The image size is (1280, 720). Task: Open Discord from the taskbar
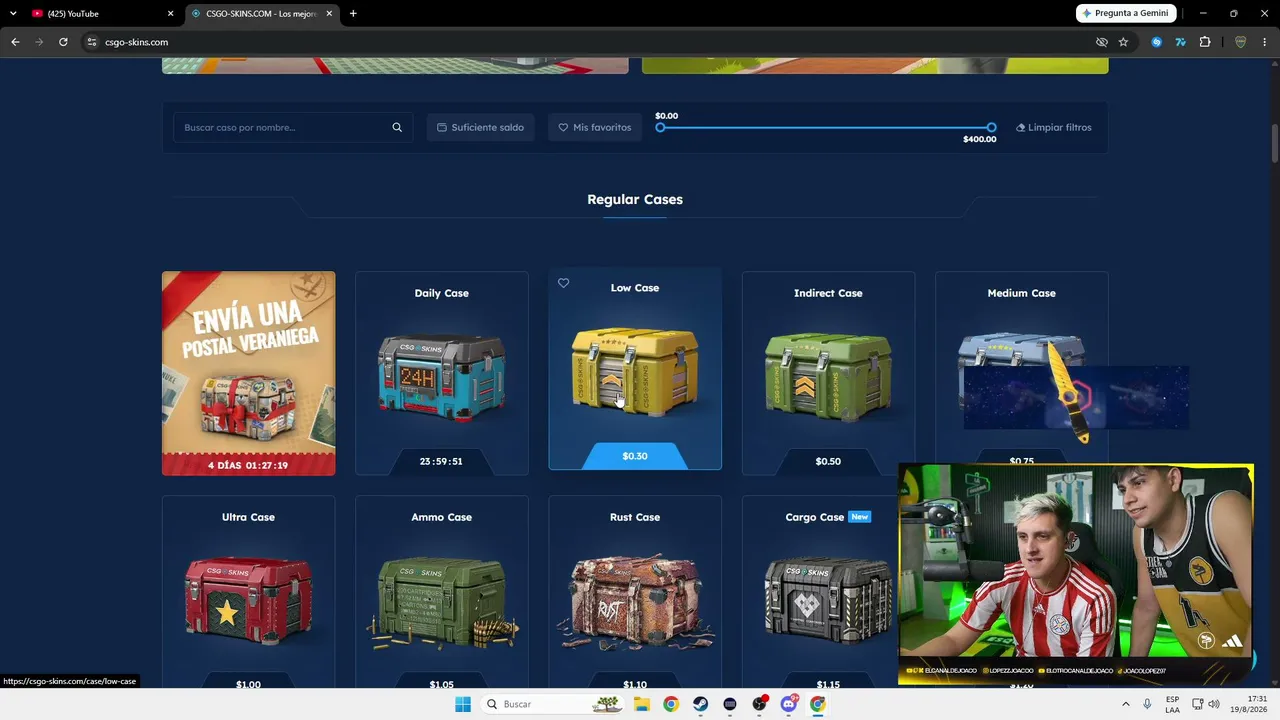tap(788, 704)
